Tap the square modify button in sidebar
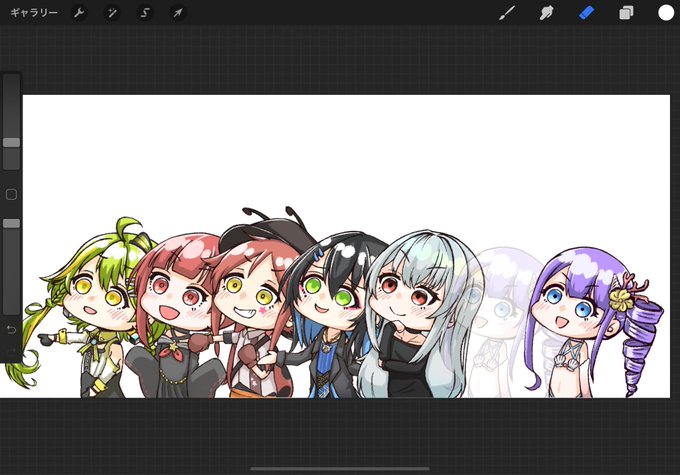 [x=12, y=194]
